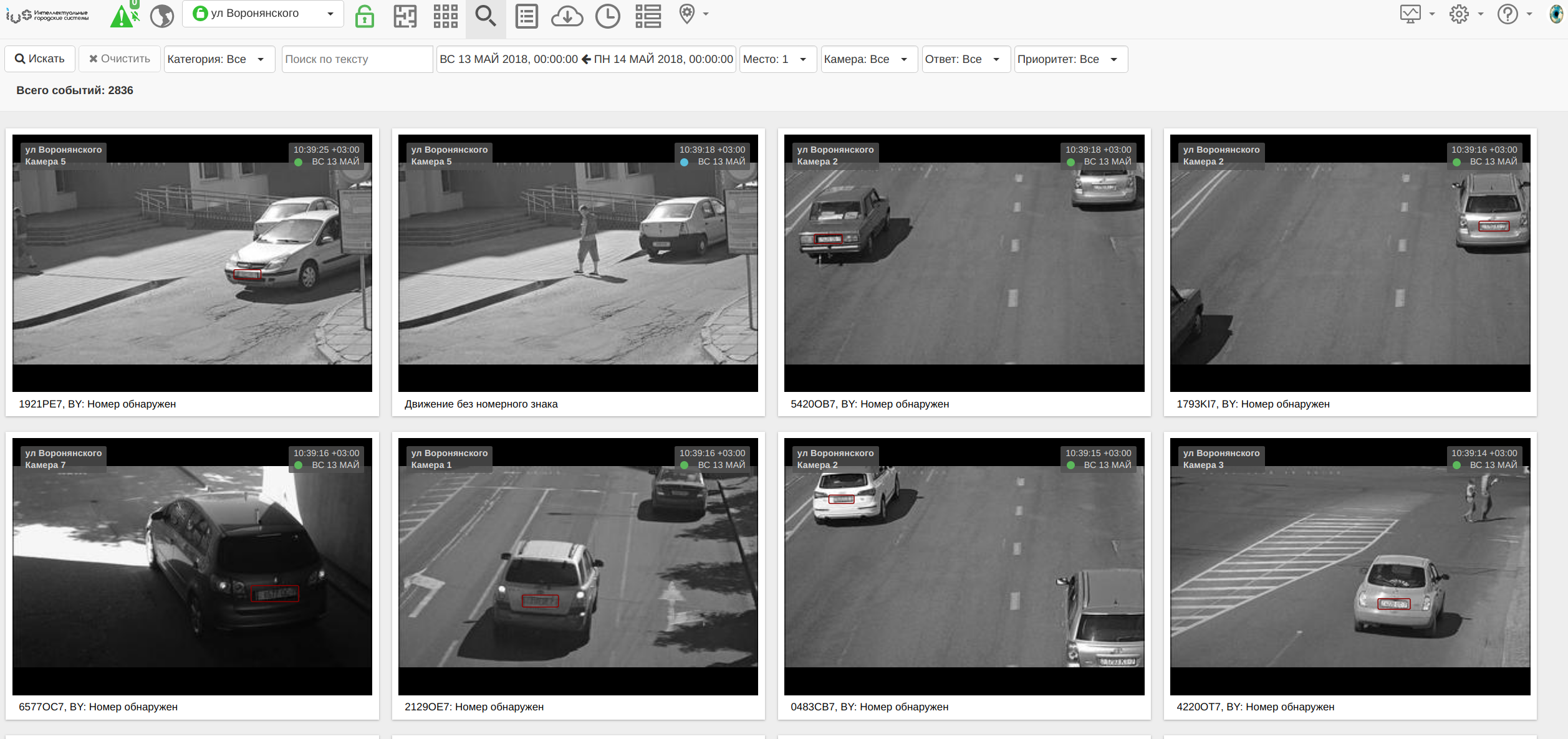The width and height of the screenshot is (1568, 739).
Task: Open the Движение без номерного знака event thumbnail
Action: click(x=578, y=263)
